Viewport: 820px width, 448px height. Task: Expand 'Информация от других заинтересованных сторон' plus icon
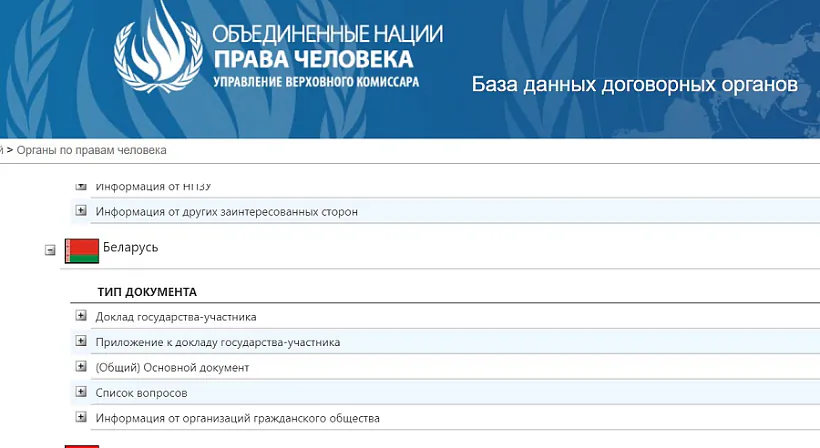tap(81, 211)
